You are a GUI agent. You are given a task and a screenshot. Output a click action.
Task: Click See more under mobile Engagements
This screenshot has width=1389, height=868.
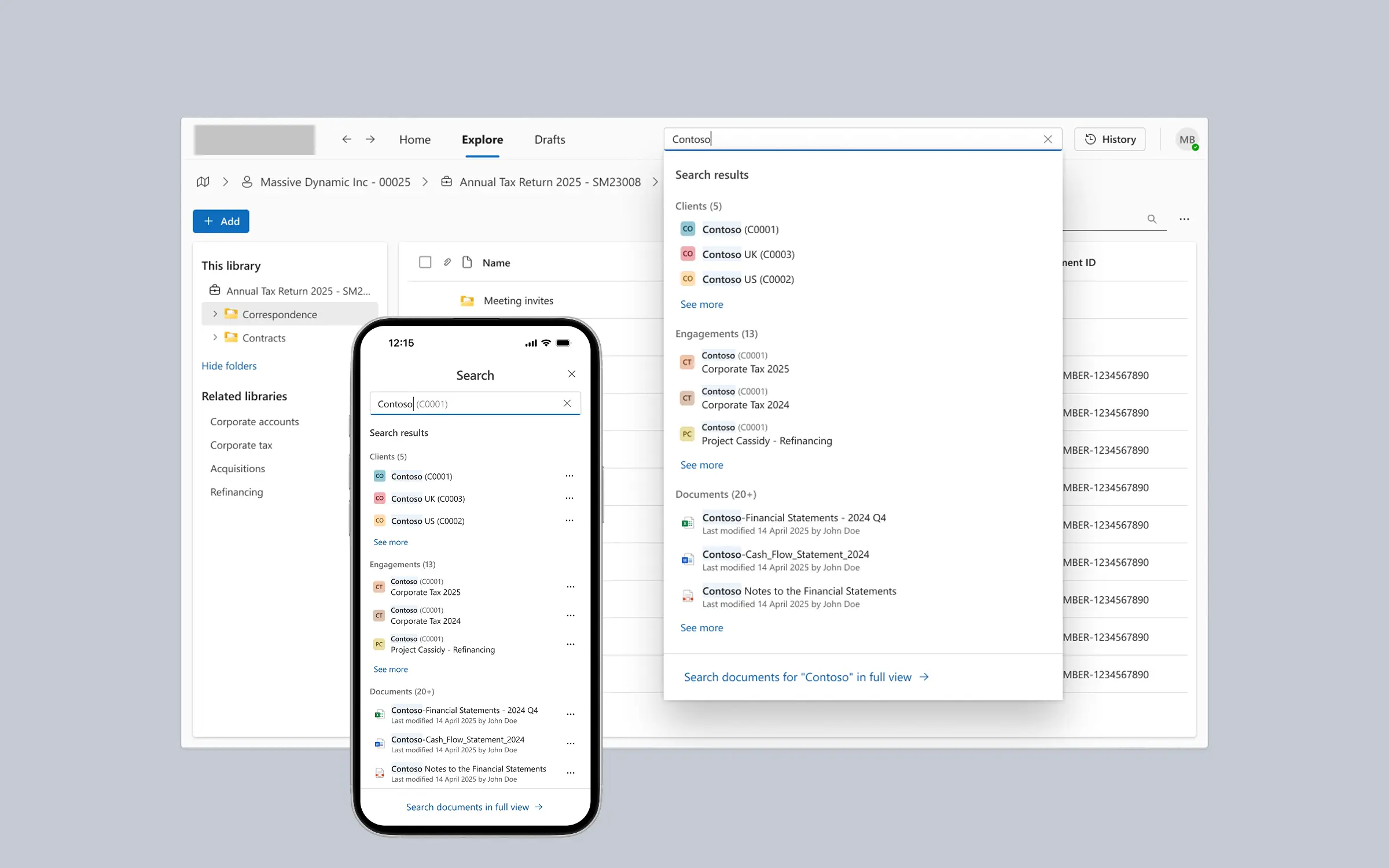[391, 669]
